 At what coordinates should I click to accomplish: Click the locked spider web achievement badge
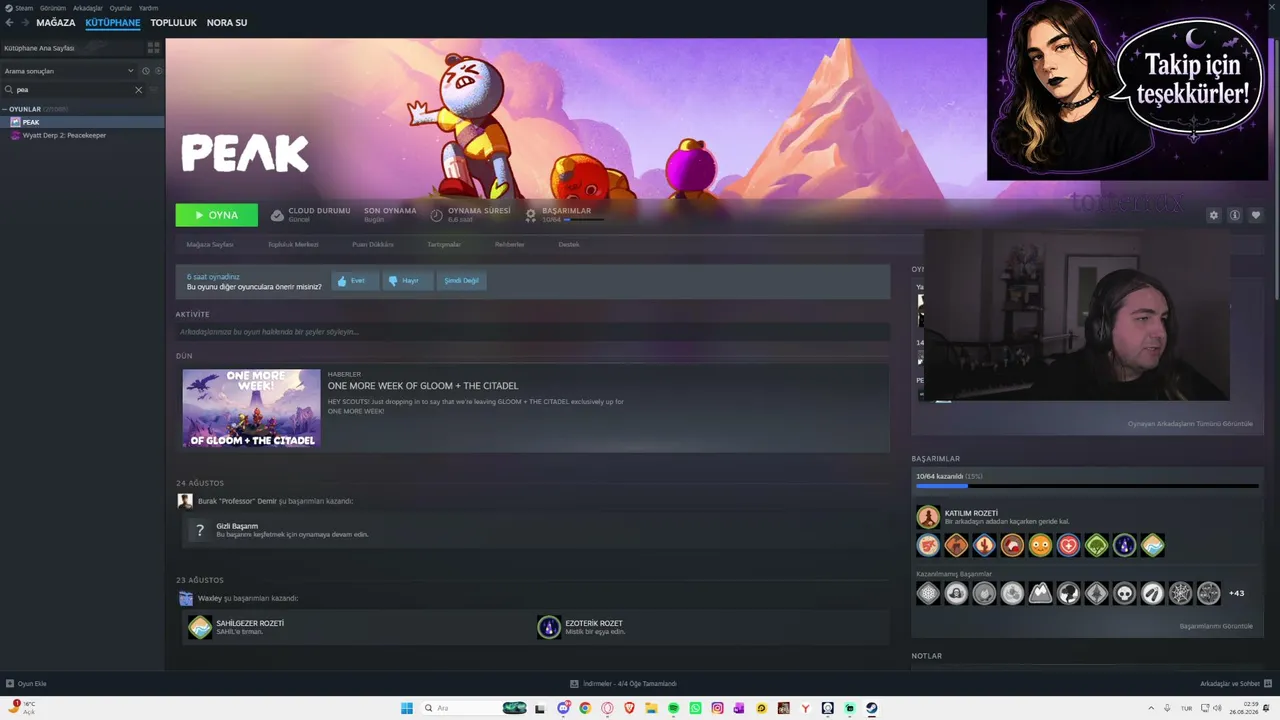coord(1180,593)
